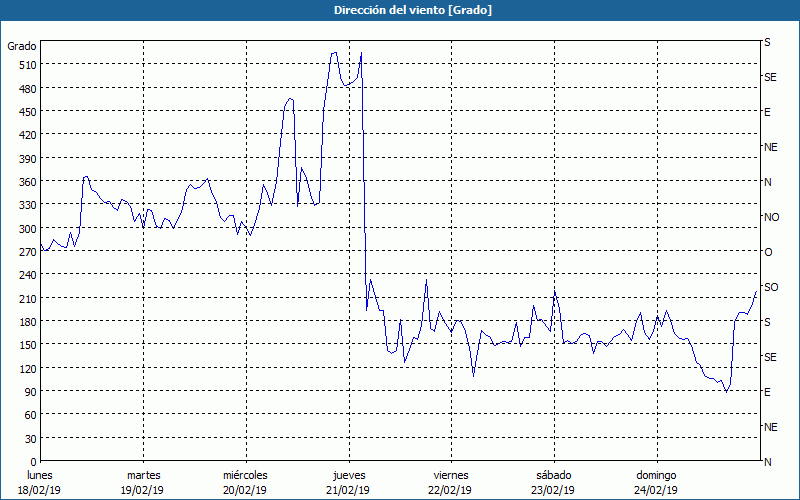The width and height of the screenshot is (800, 500).
Task: Click the date 21/02/19
Action: [348, 490]
